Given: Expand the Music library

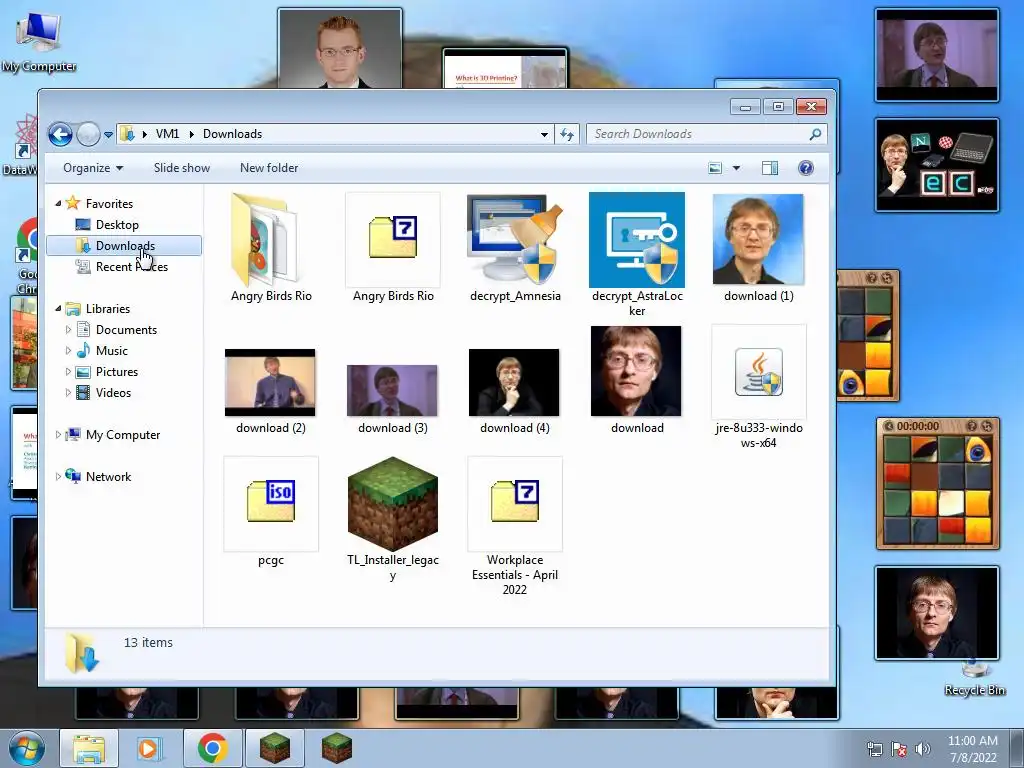Looking at the screenshot, I should (68, 351).
